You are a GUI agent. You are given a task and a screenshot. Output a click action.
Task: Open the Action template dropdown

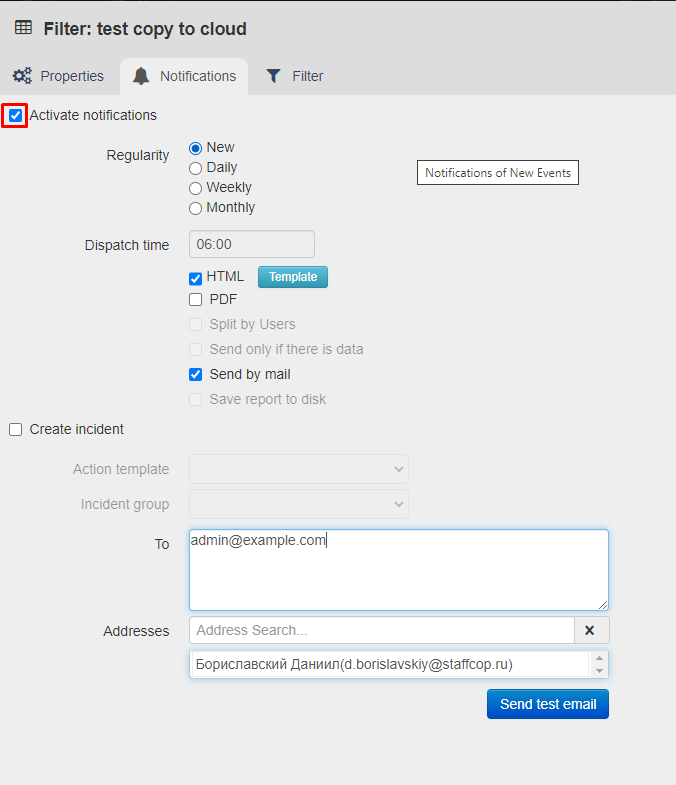point(298,469)
